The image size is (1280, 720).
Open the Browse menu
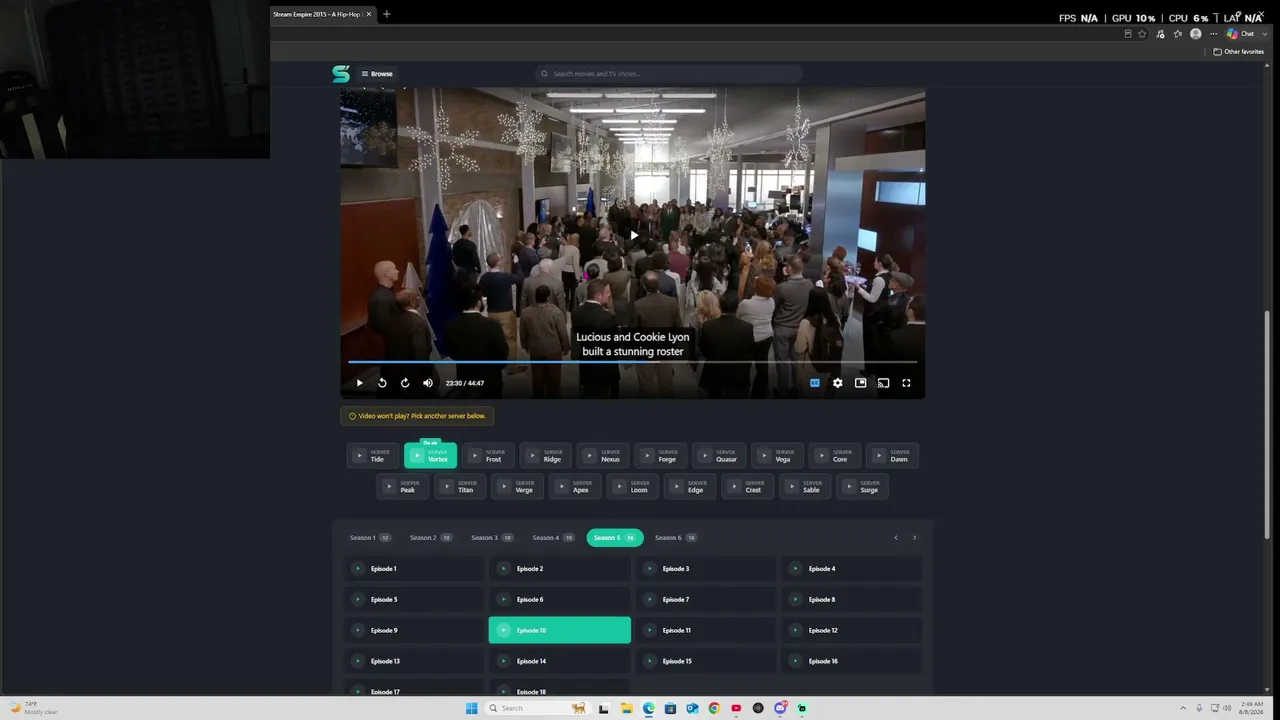377,74
